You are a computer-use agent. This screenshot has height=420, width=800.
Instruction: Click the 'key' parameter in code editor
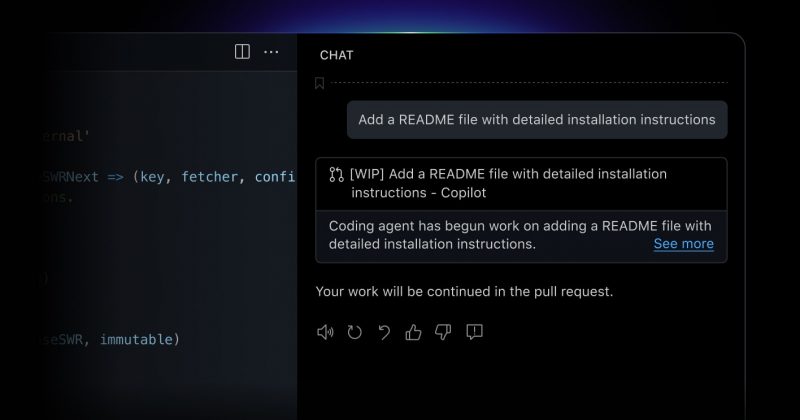click(152, 177)
